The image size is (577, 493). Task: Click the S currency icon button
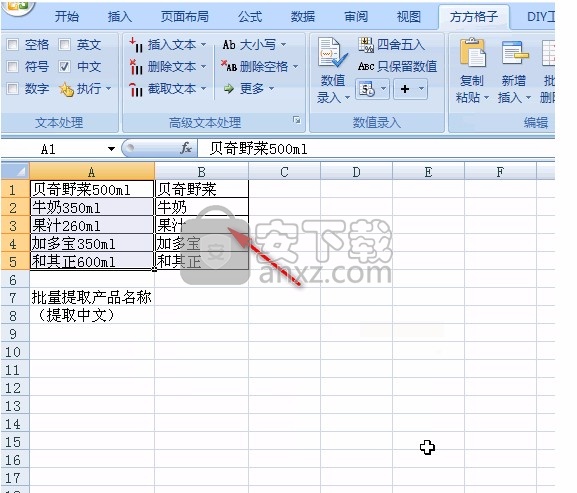[x=367, y=89]
